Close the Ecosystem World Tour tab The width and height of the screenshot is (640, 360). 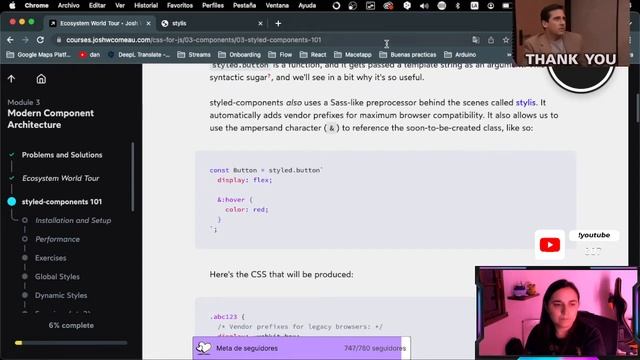(x=149, y=23)
